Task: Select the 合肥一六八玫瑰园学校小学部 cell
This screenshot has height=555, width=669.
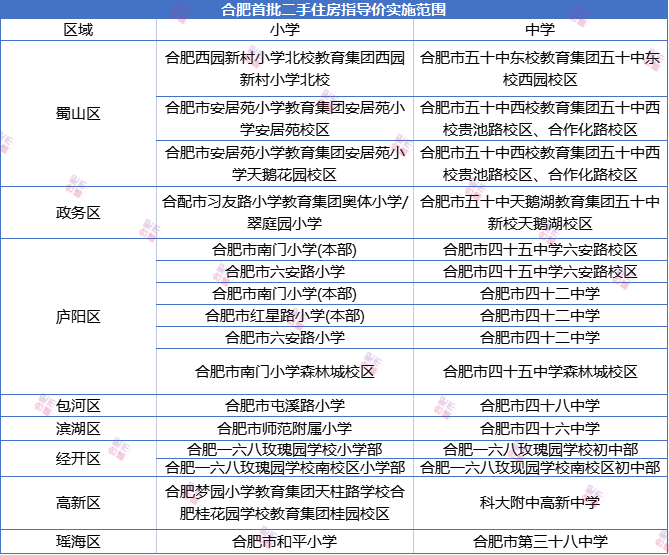Action: tap(285, 450)
